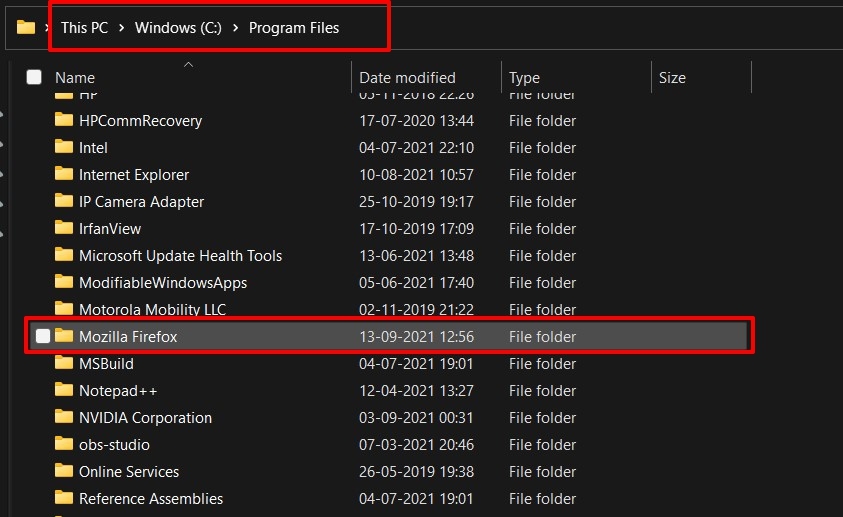Screen dimensions: 843x517
Task: Go to Windows (C:) in breadcrumb
Action: pyautogui.click(x=178, y=28)
